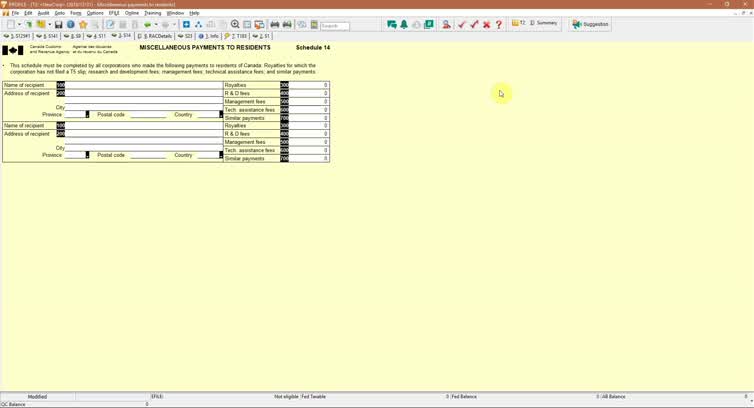The width and height of the screenshot is (754, 408).
Task: Click the Suggestion button
Action: point(590,24)
